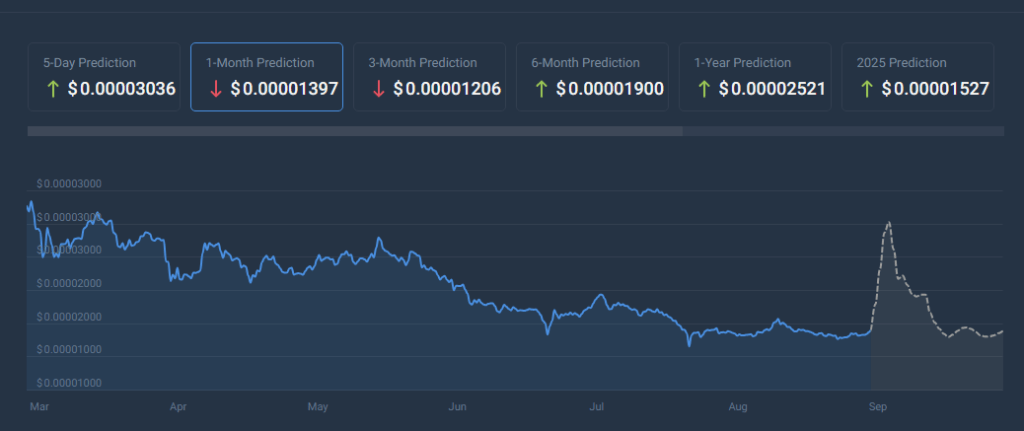
Task: Click the horizontal scrollbar thumb under cards
Action: pos(355,131)
